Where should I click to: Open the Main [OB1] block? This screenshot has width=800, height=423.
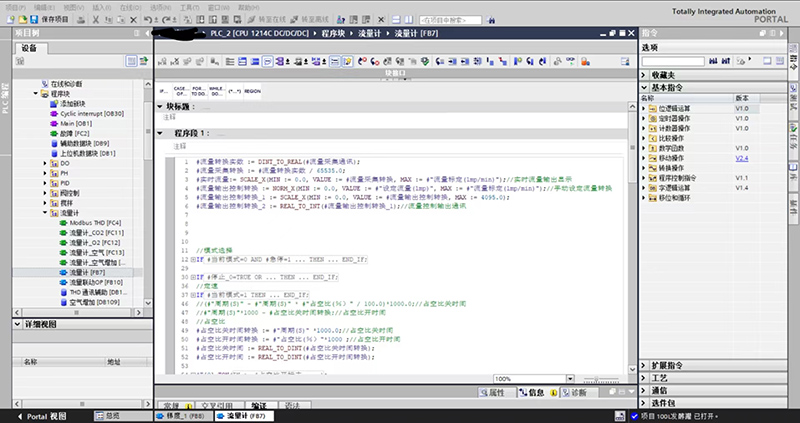[75, 123]
